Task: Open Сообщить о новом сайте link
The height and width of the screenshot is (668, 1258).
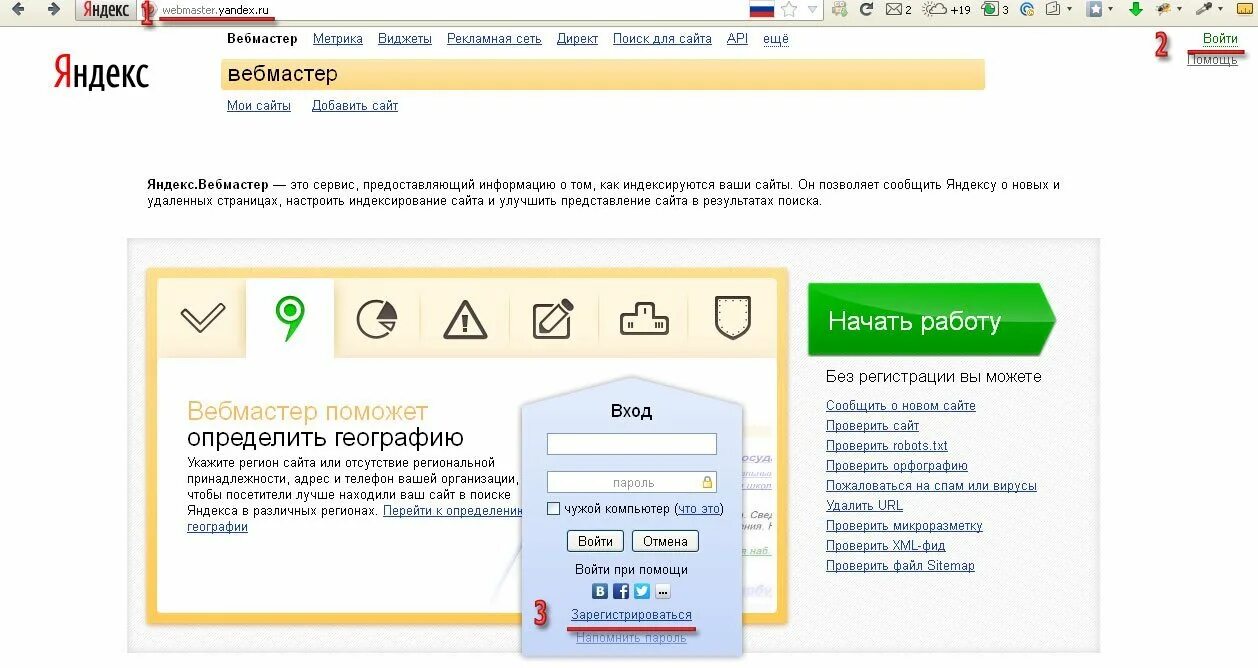Action: pyautogui.click(x=900, y=405)
